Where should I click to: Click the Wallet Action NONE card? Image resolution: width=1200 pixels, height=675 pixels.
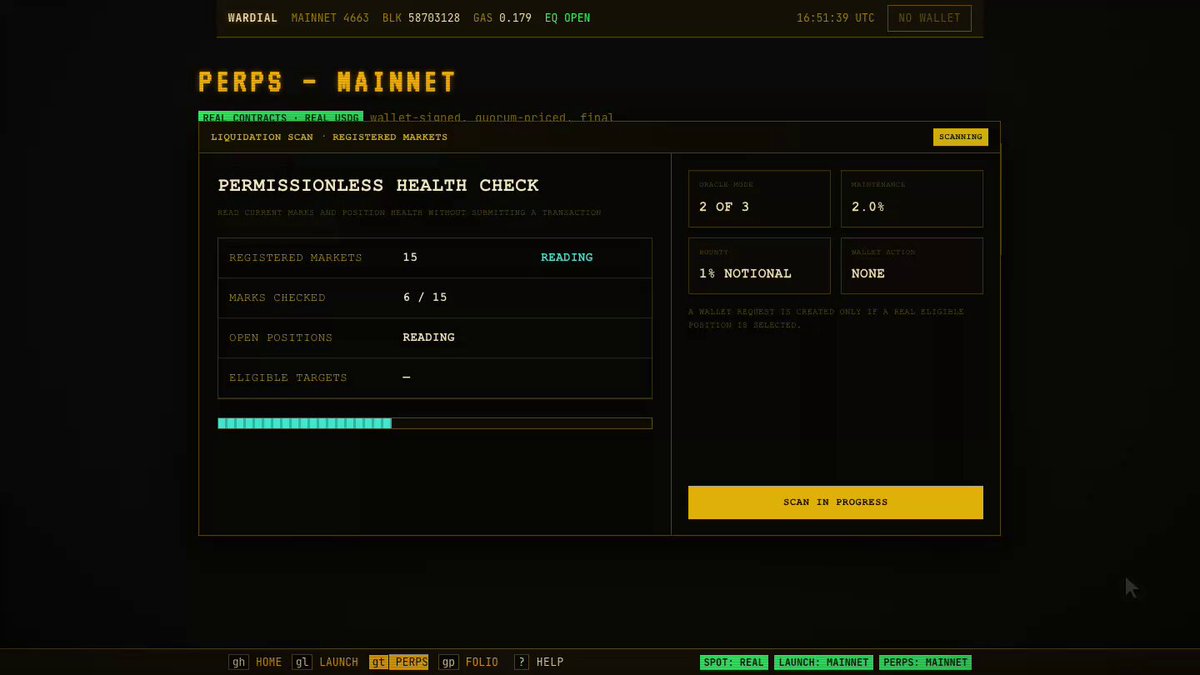(912, 265)
